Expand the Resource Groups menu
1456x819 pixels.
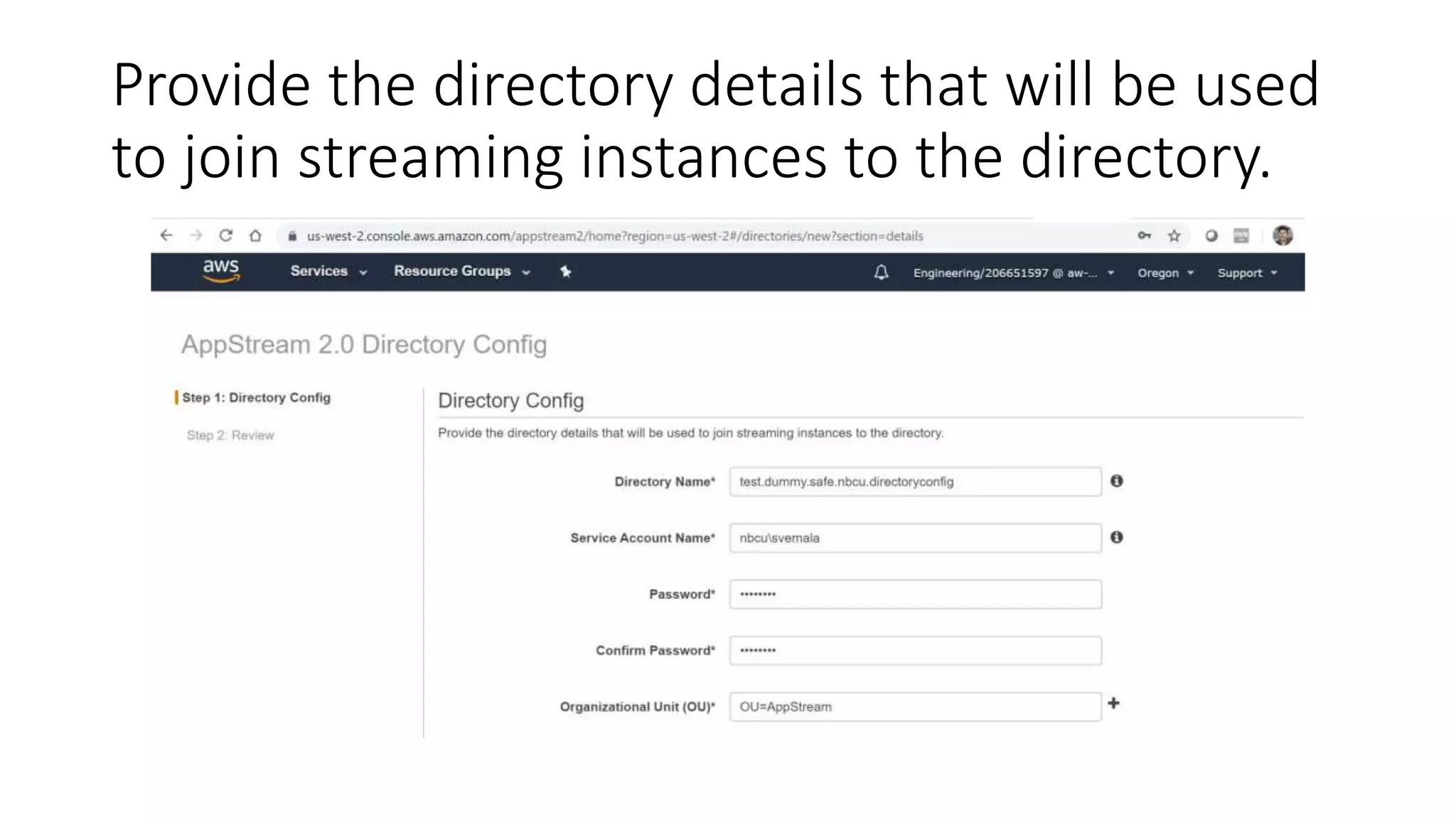462,272
